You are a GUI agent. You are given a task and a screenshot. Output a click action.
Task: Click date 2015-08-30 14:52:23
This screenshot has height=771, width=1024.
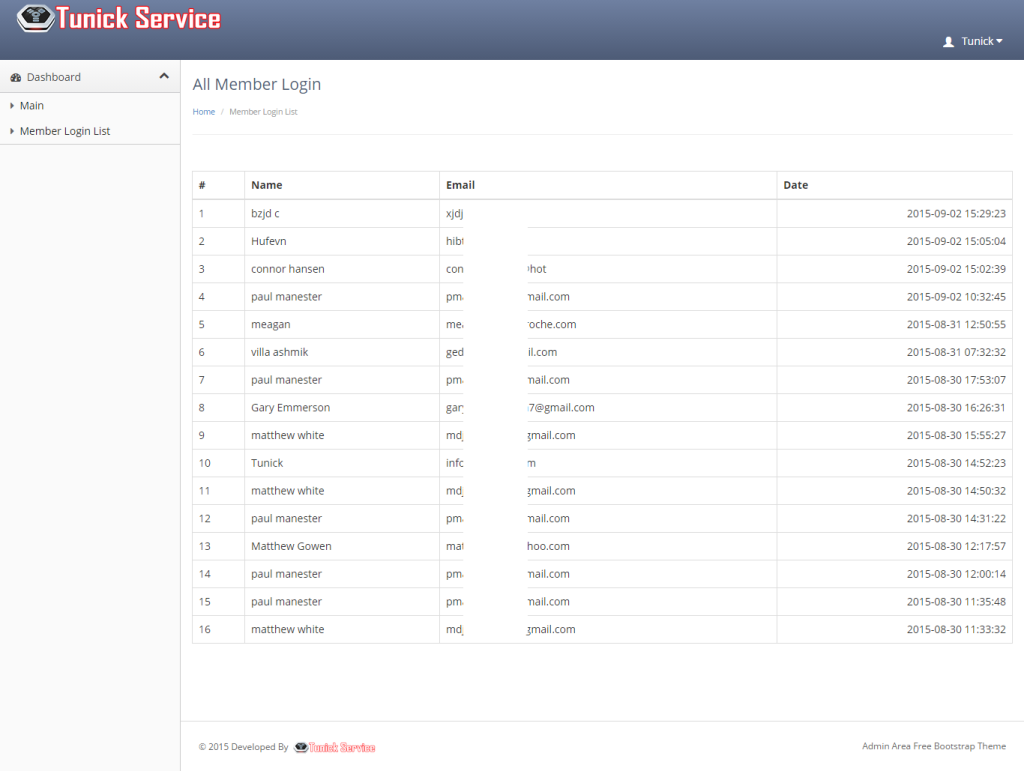956,464
